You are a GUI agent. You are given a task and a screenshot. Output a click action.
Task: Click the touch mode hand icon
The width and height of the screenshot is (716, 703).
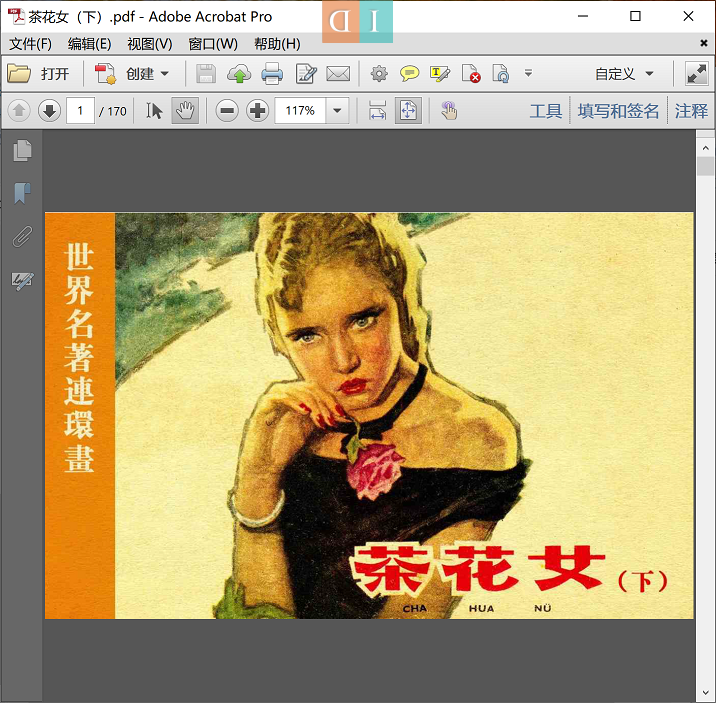[x=449, y=110]
